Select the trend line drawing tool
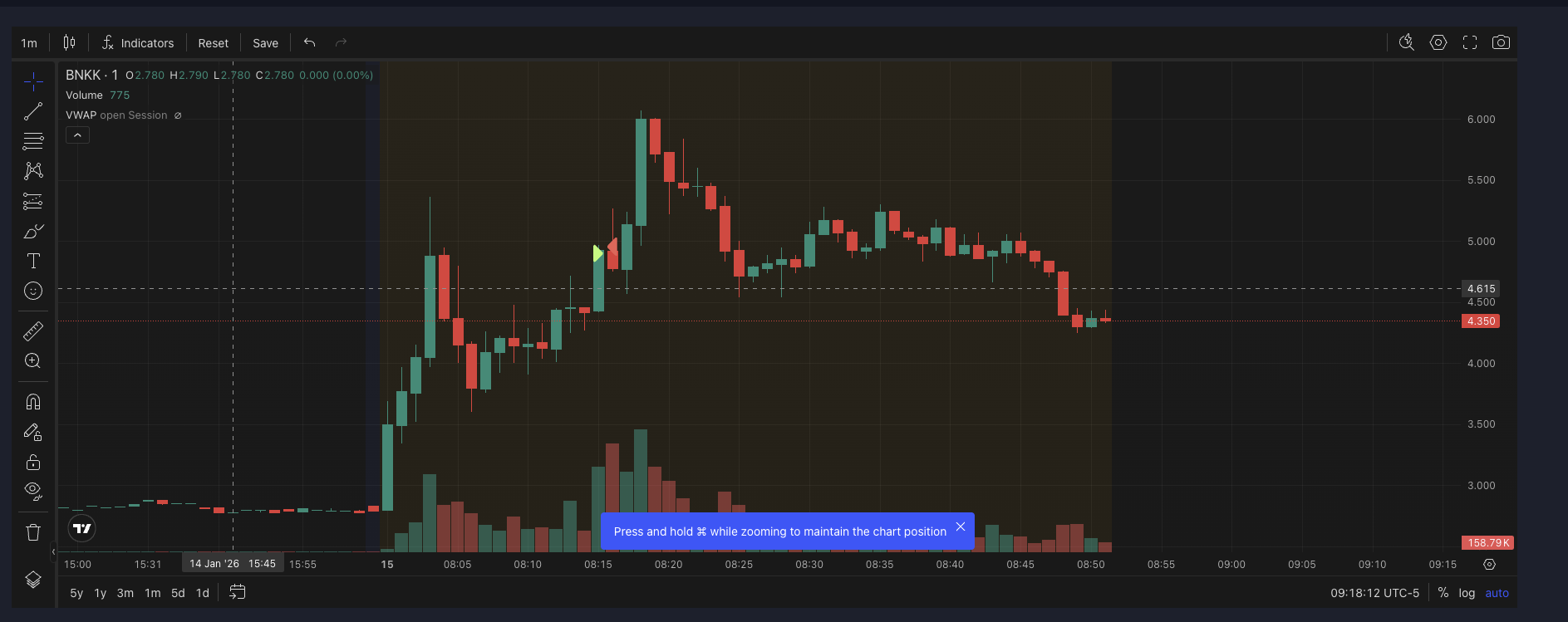The width and height of the screenshot is (1568, 622). [33, 111]
